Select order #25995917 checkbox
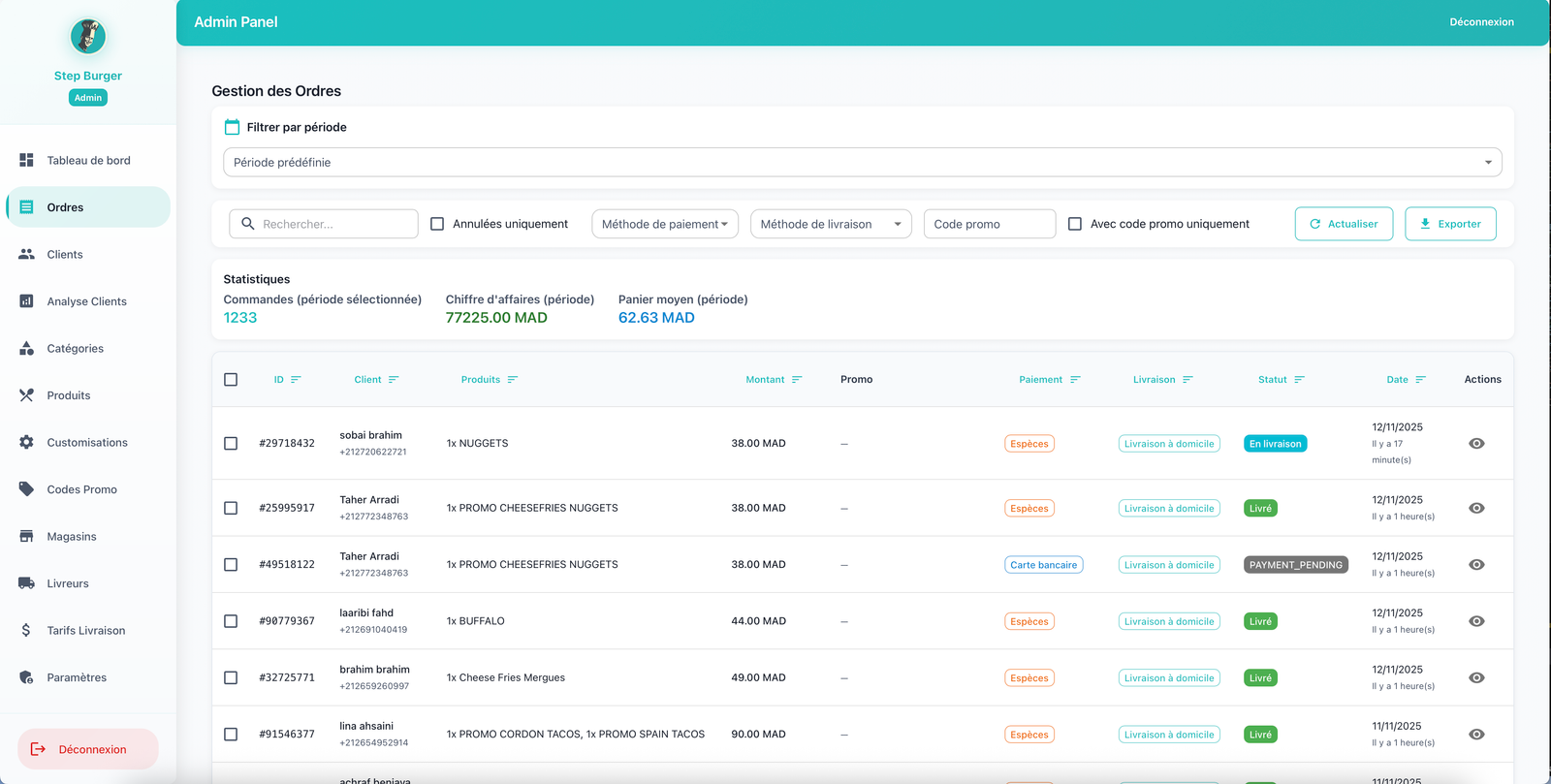The height and width of the screenshot is (784, 1551). [231, 508]
